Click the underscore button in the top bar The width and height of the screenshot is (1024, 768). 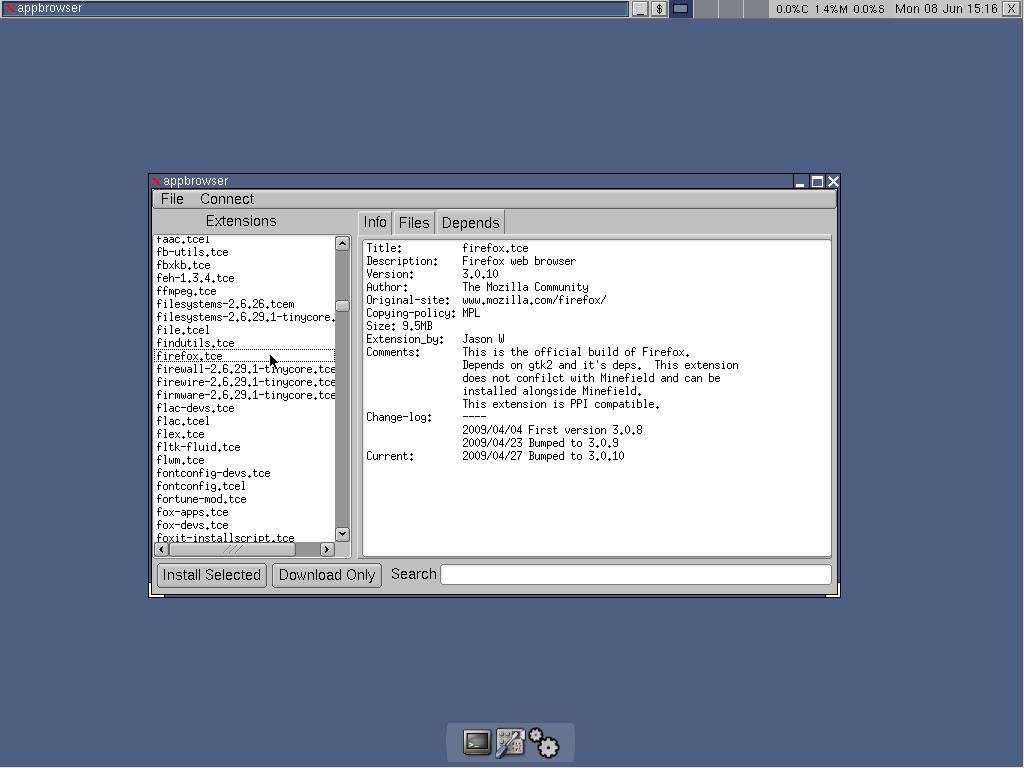(641, 8)
